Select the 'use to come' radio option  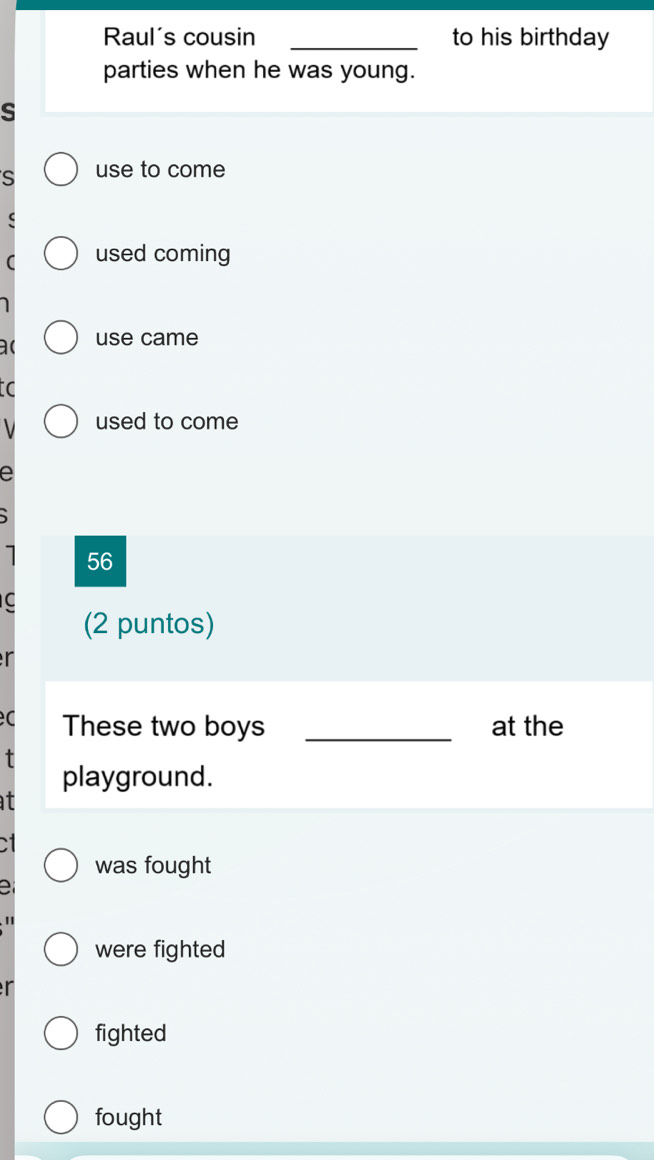click(x=61, y=170)
